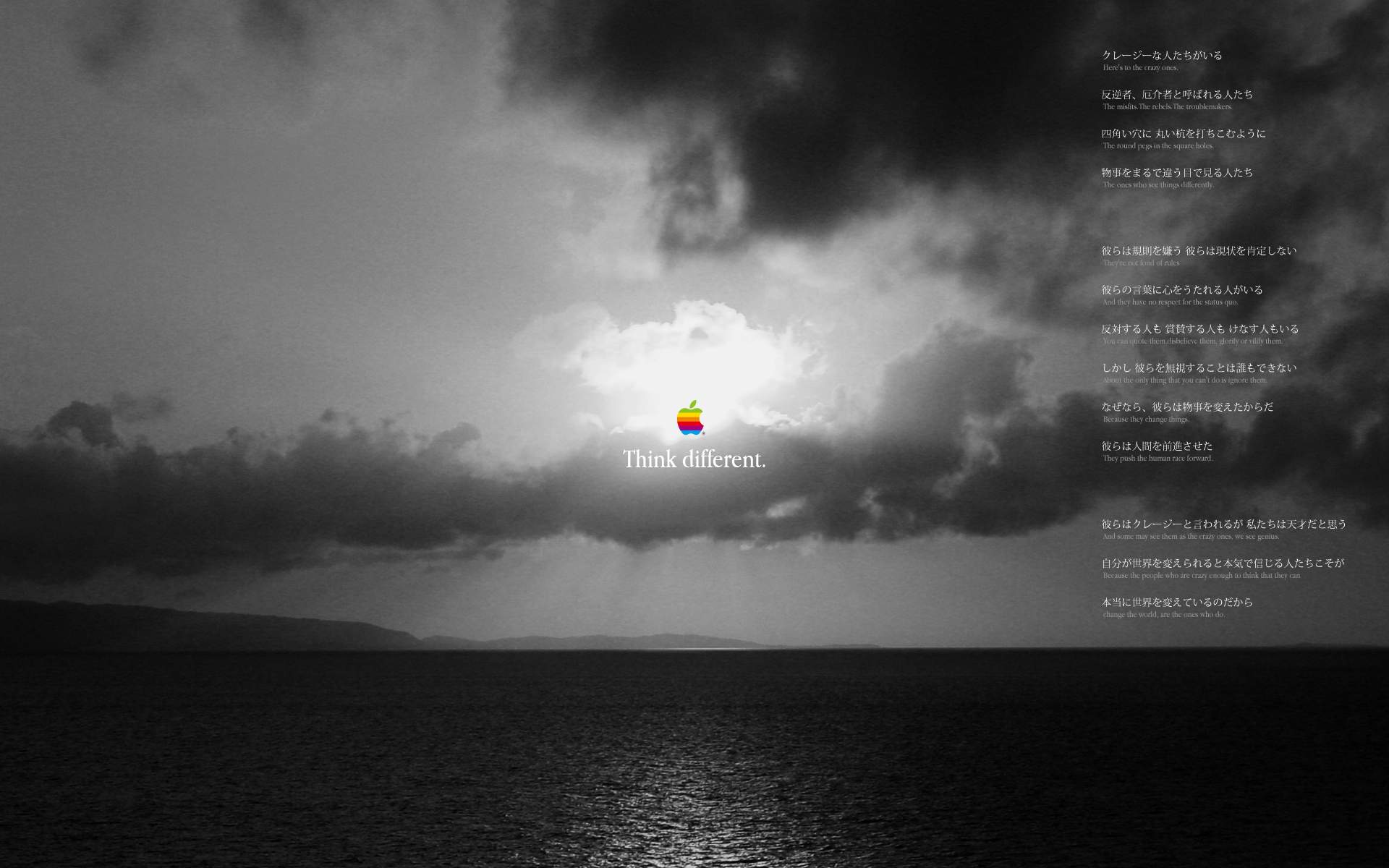The image size is (1389, 868).
Task: Click the Japanese line '自分が世界を変えられると本気で信じる人たちこそが'
Action: point(1223,563)
